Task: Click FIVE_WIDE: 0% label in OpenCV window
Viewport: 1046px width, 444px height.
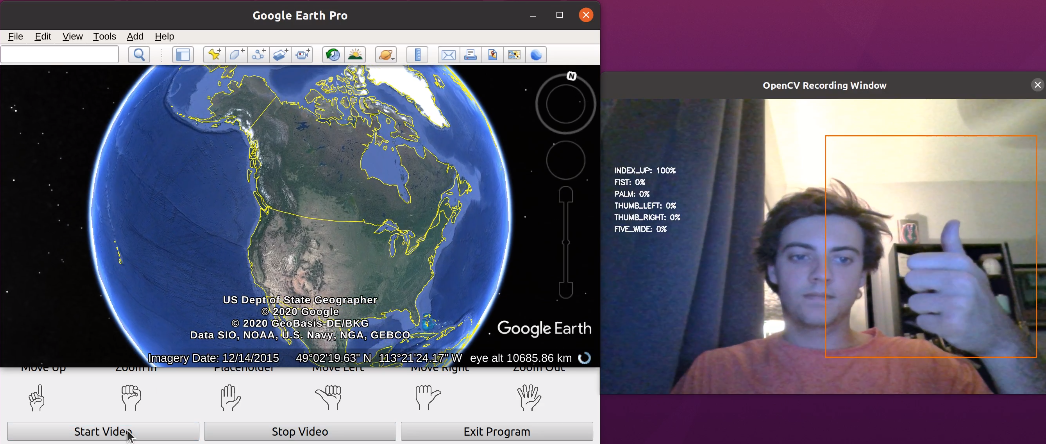Action: point(640,229)
